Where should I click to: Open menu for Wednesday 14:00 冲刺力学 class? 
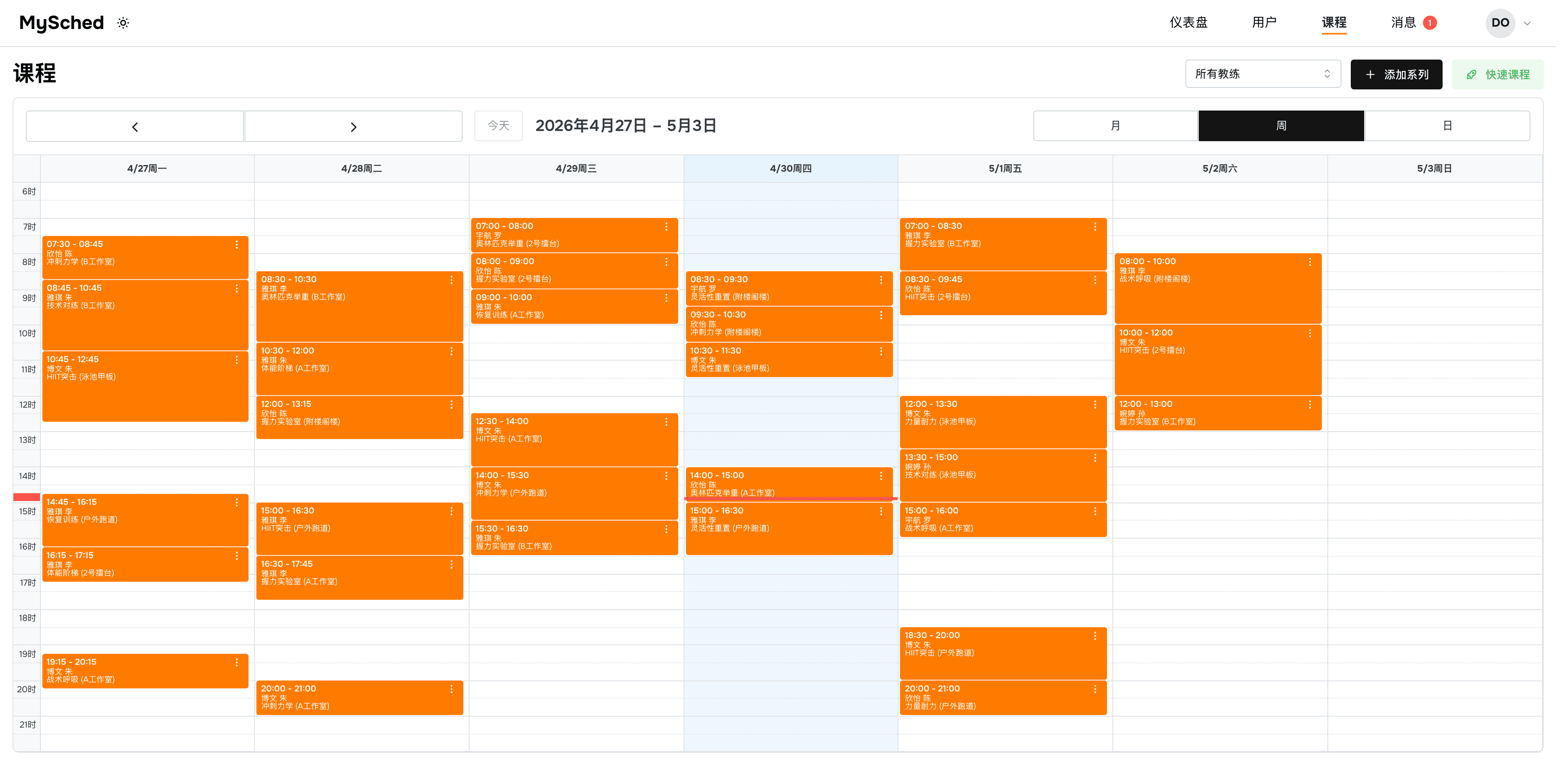coord(666,476)
